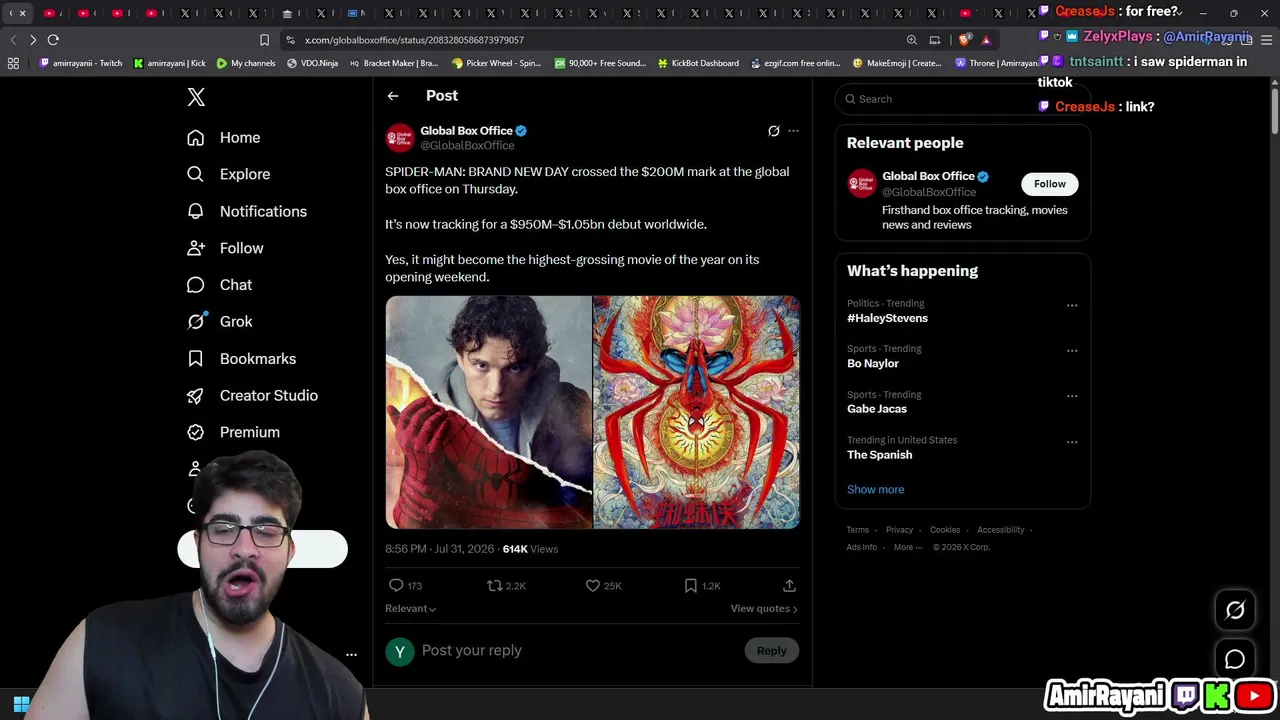1280x720 pixels.
Task: Open the post's more options menu
Action: click(x=793, y=131)
